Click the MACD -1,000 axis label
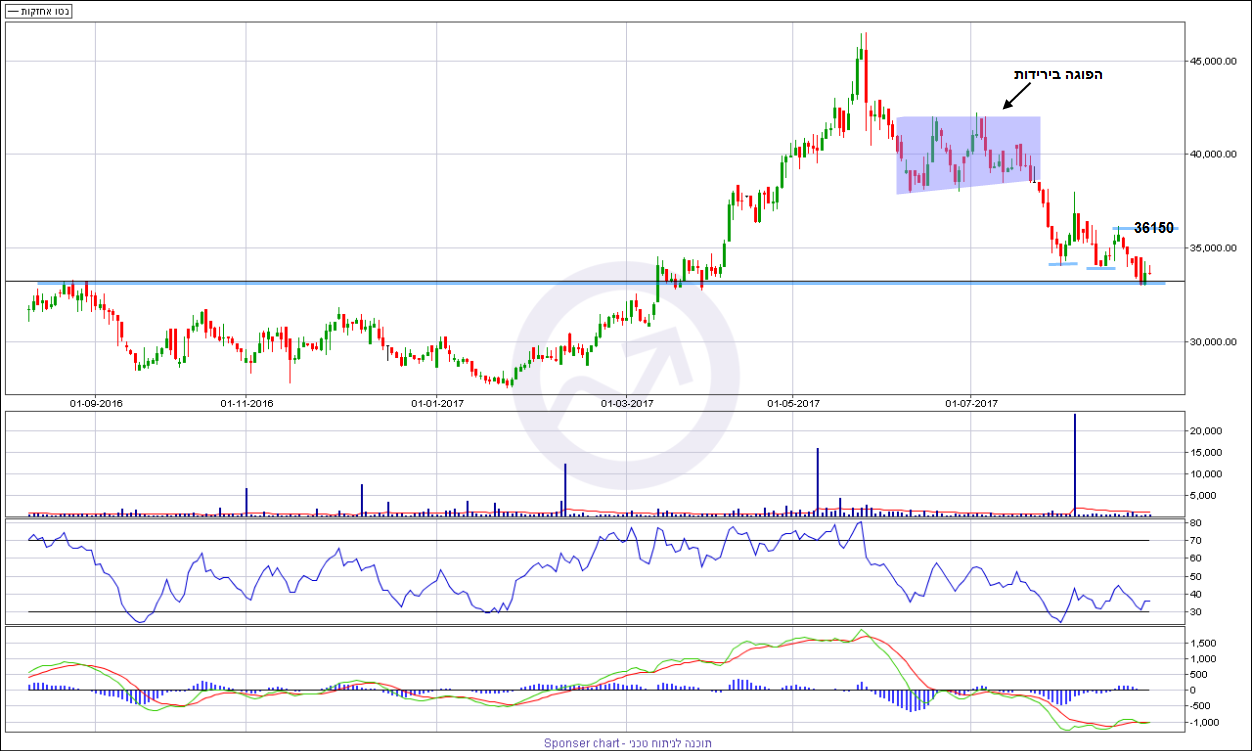This screenshot has width=1252, height=751. pos(1204,722)
